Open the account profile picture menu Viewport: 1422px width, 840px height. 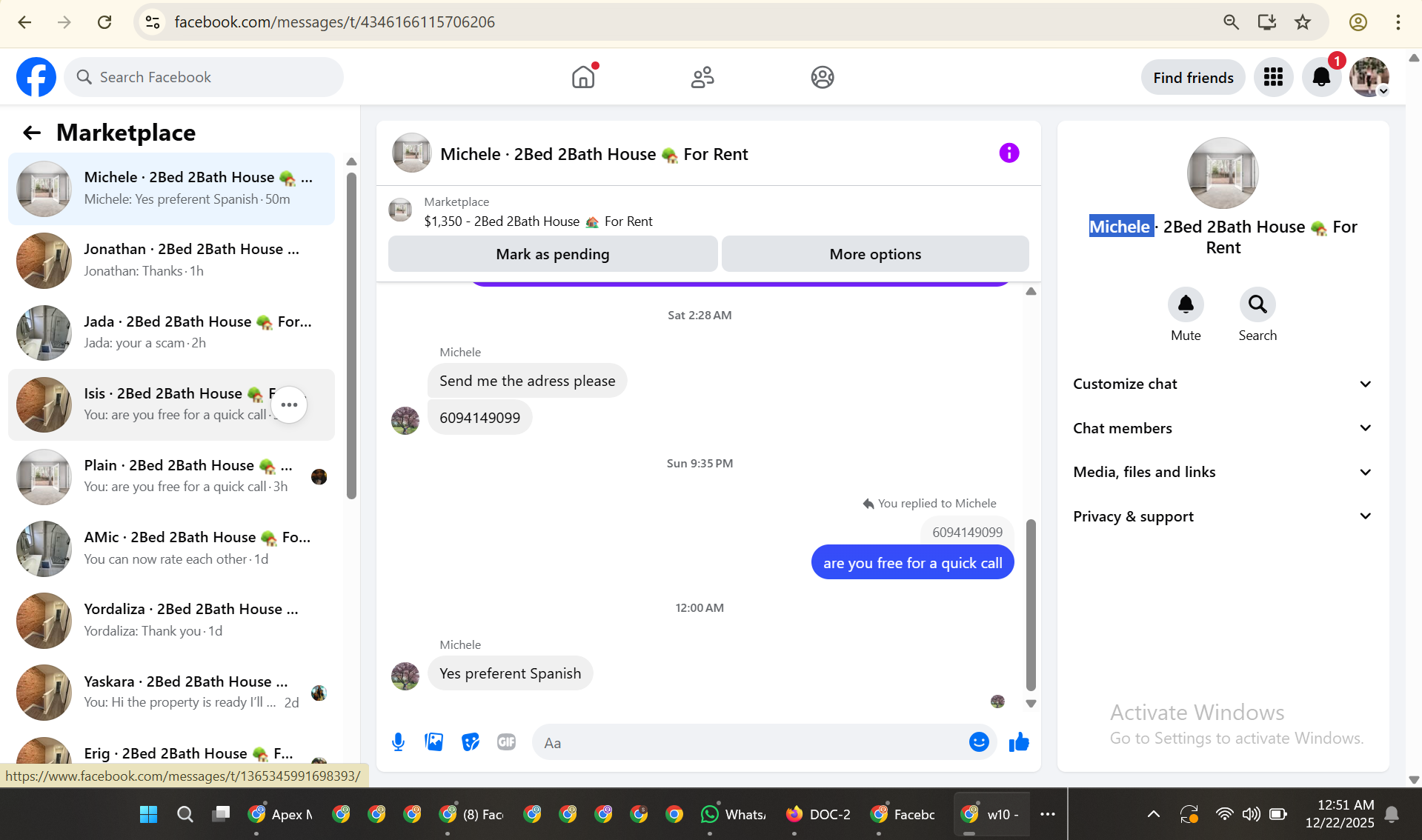point(1369,77)
